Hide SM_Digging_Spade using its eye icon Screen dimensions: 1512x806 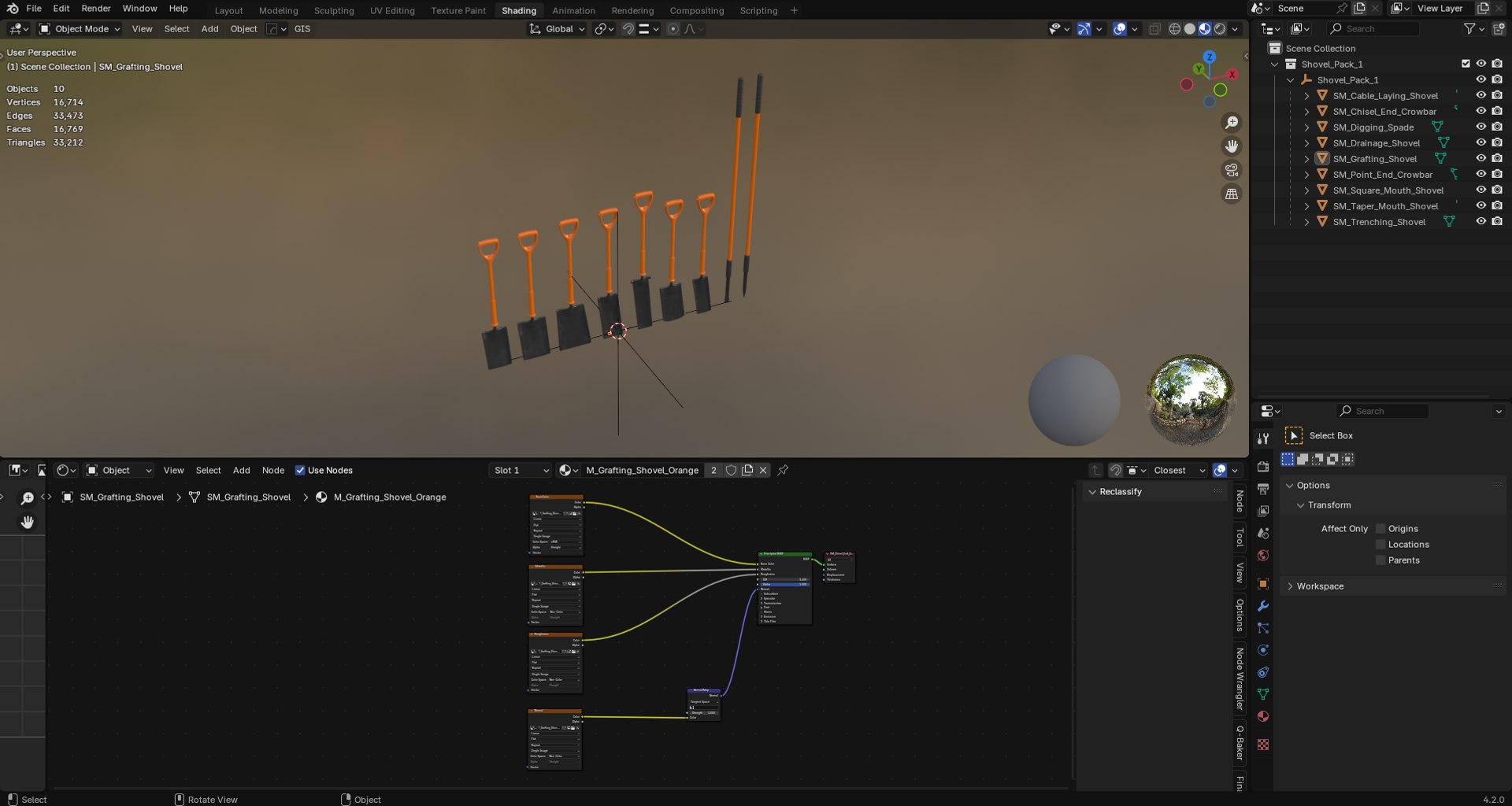1480,127
